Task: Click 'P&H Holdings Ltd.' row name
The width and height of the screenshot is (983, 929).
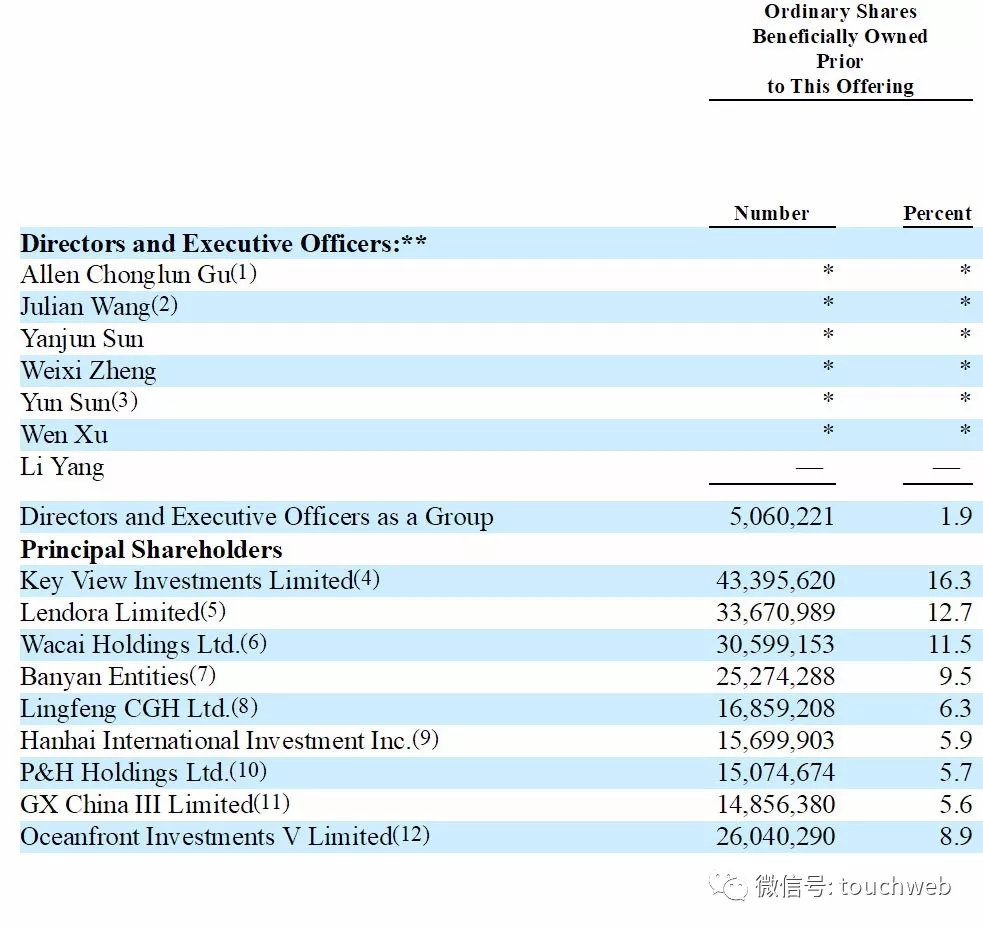Action: 124,773
